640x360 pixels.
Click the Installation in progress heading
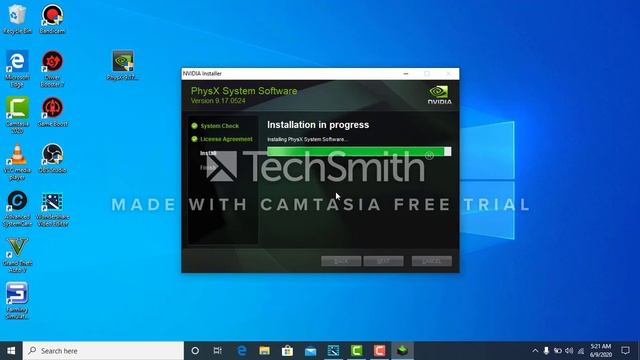(318, 125)
